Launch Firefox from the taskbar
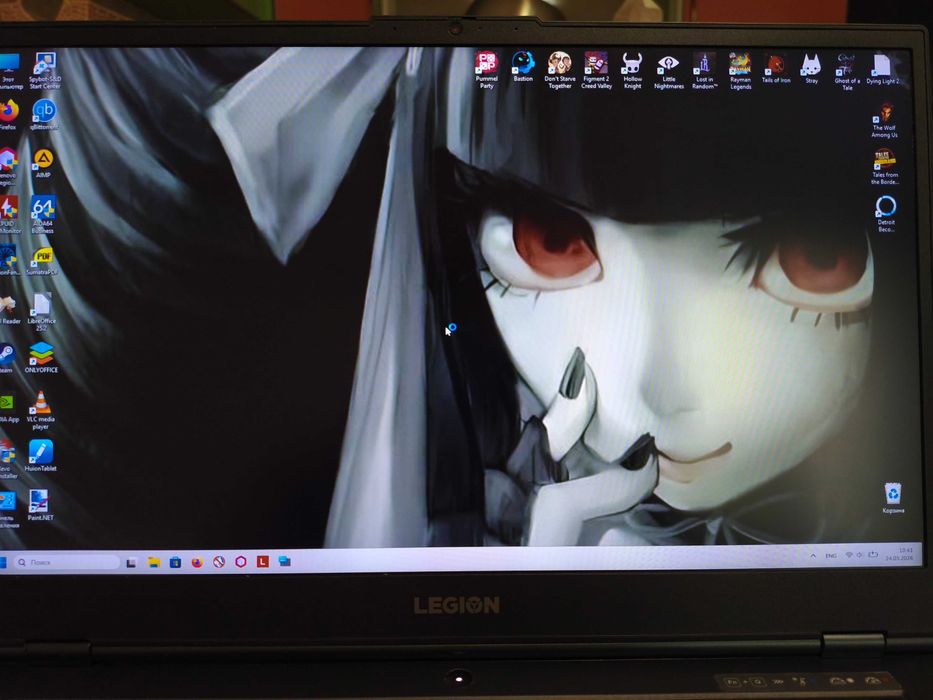The width and height of the screenshot is (933, 700). click(197, 562)
